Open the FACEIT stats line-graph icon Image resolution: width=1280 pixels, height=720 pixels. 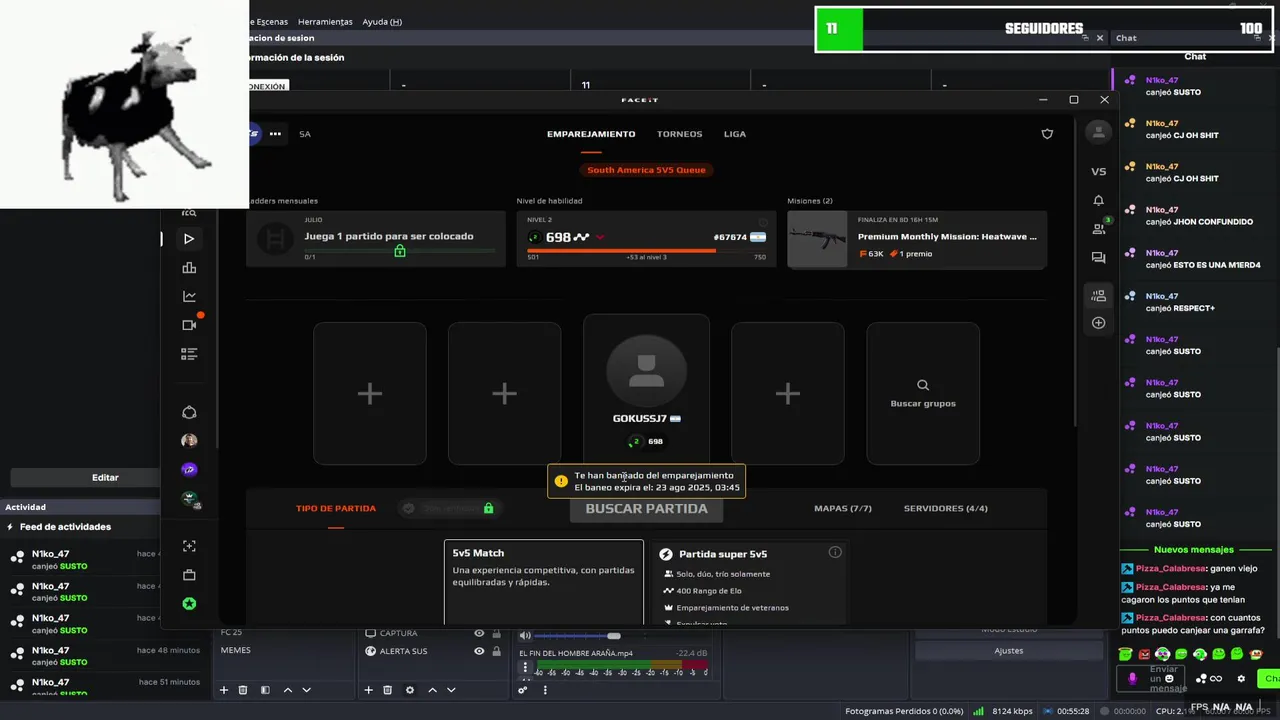point(189,296)
